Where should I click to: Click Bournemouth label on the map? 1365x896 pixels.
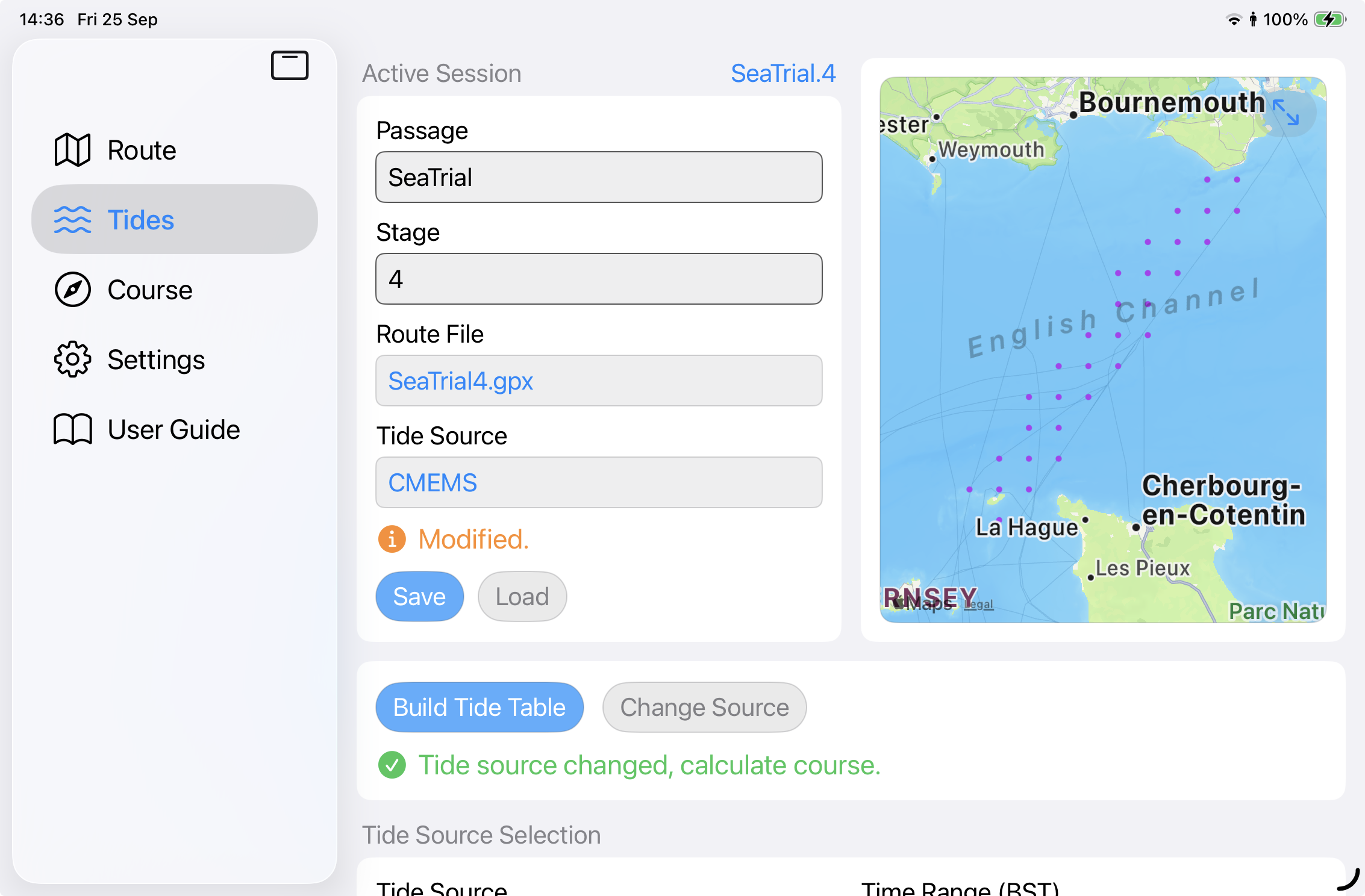click(x=1172, y=102)
